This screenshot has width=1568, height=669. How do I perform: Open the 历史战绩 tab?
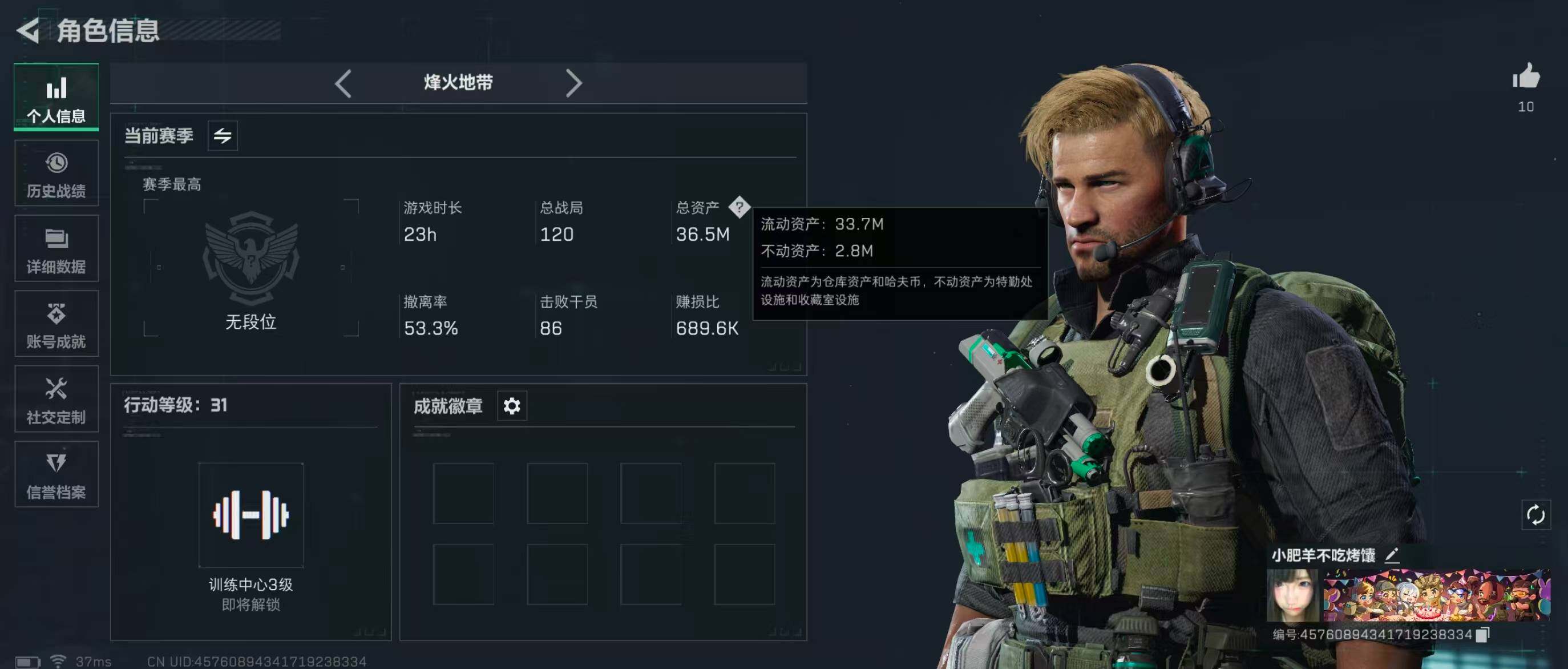[x=56, y=173]
